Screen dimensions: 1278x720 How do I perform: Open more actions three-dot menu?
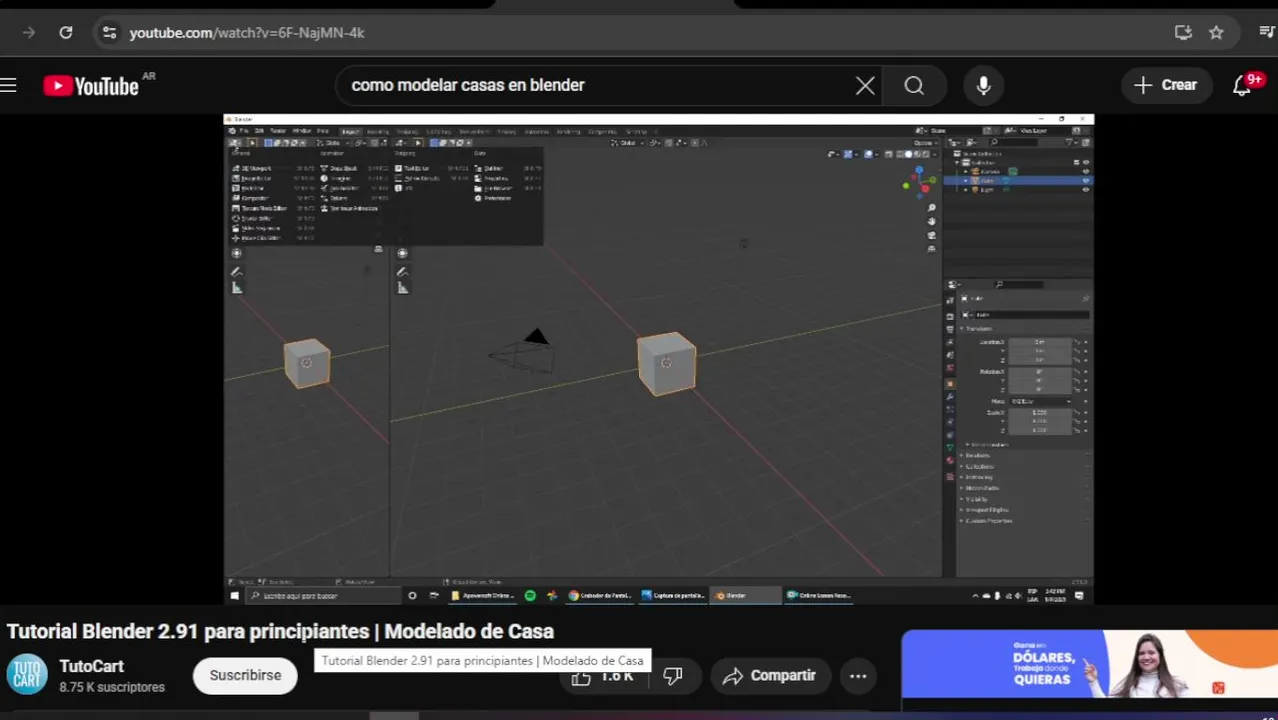click(x=858, y=676)
